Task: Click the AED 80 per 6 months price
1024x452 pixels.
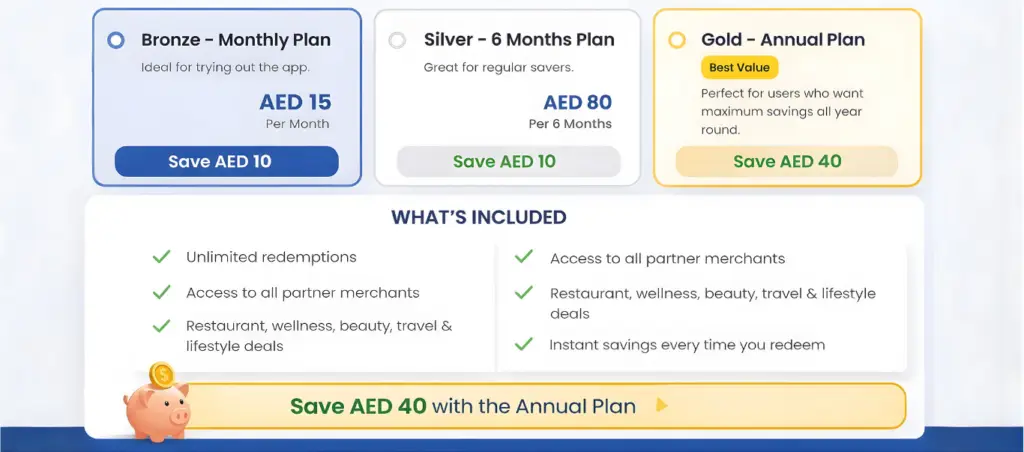Action: click(577, 102)
